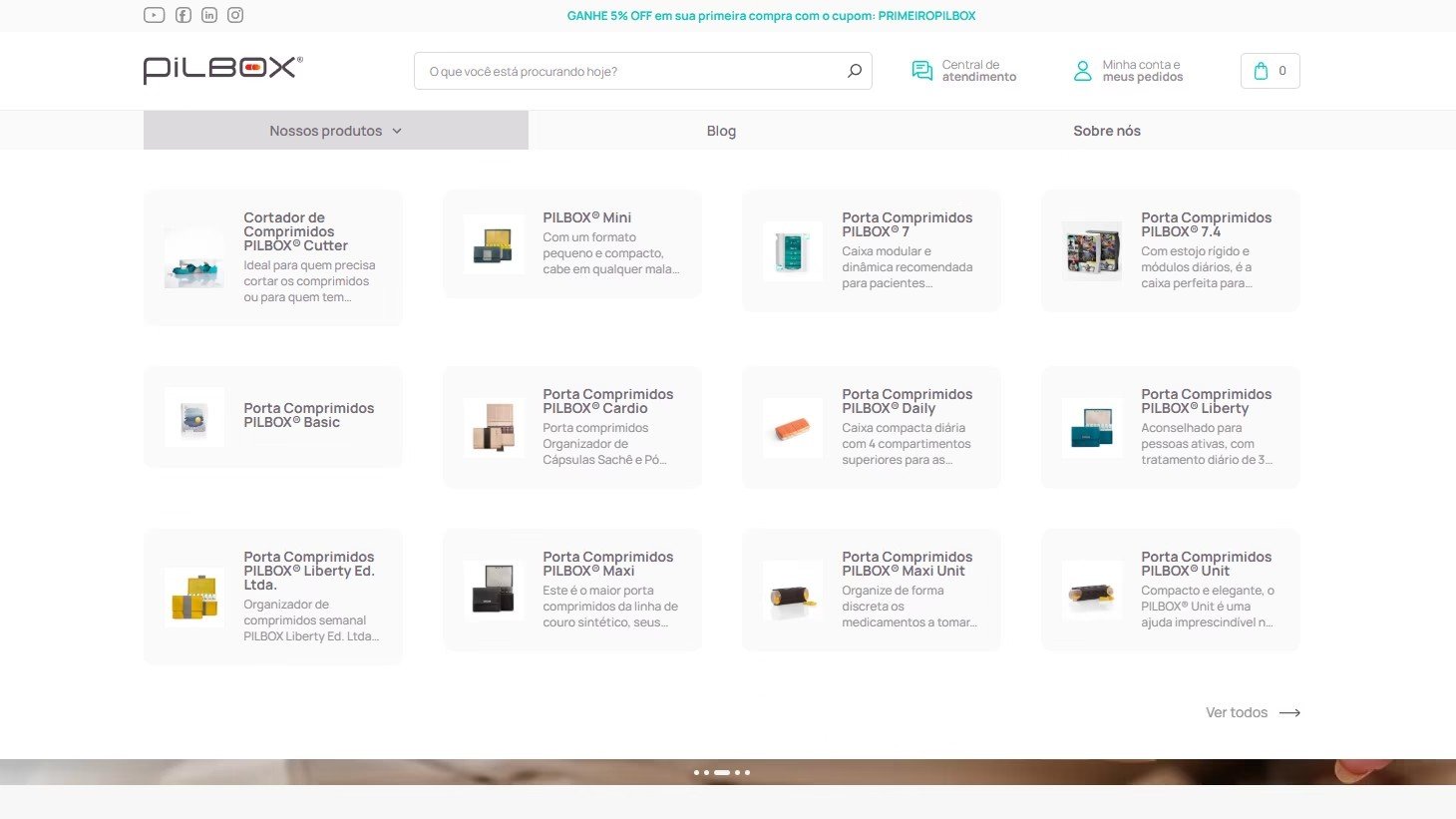
Task: Click the PILBOX Cardio product image
Action: click(x=494, y=427)
